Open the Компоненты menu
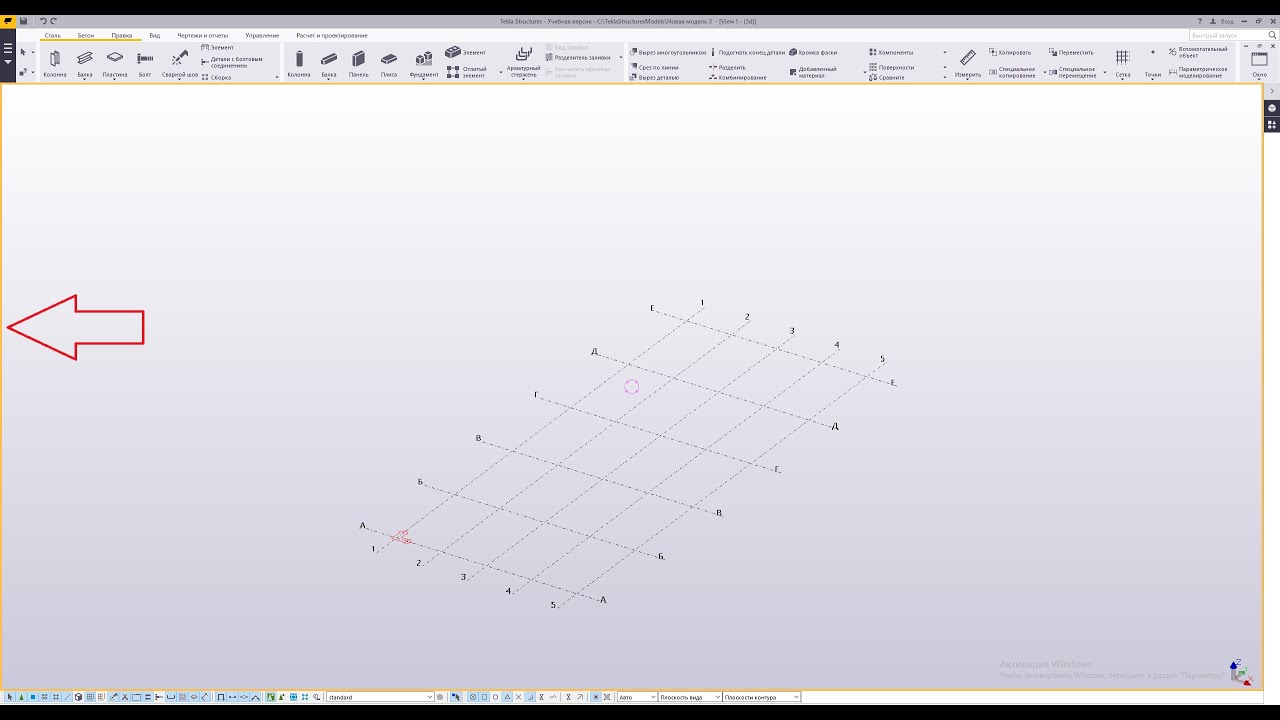Screen dimensions: 1280x720 coord(891,52)
